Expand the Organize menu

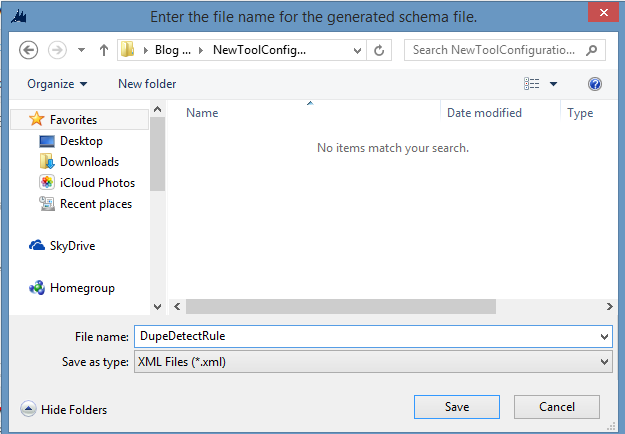tap(57, 85)
